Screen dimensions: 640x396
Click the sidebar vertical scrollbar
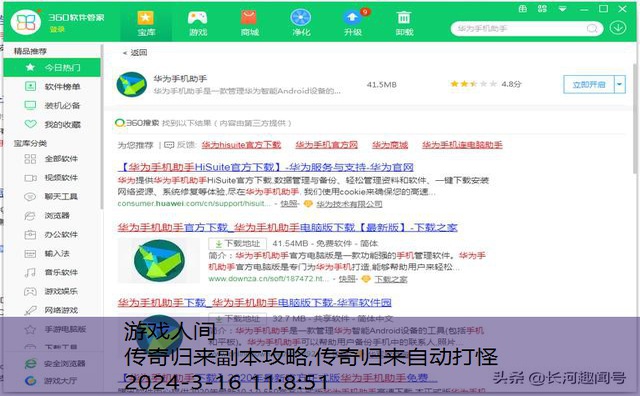point(102,127)
